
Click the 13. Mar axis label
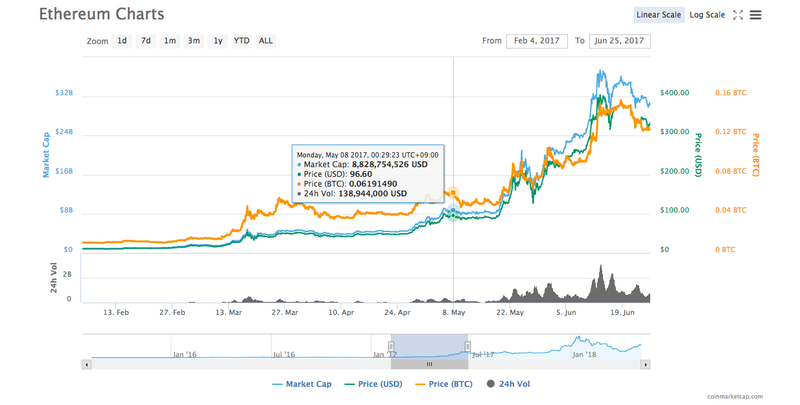coord(228,312)
